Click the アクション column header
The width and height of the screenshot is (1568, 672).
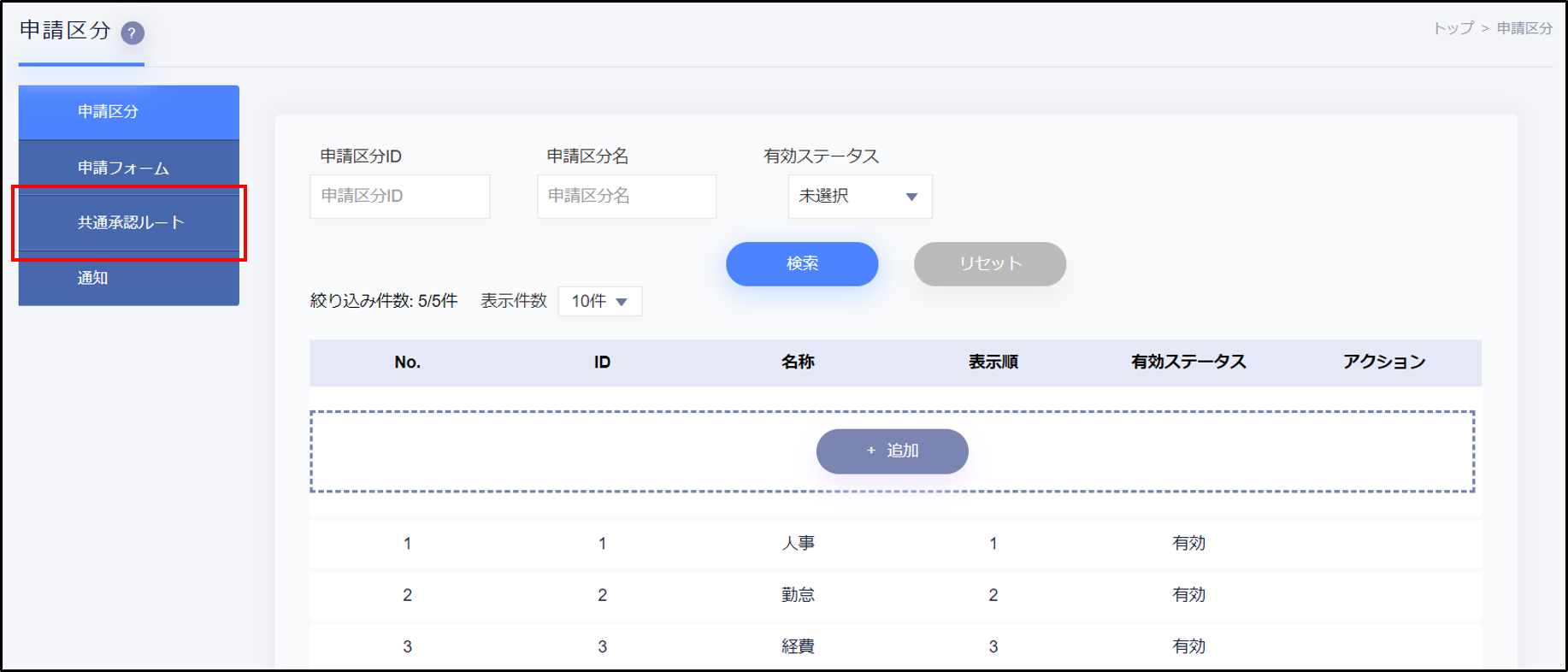1384,363
